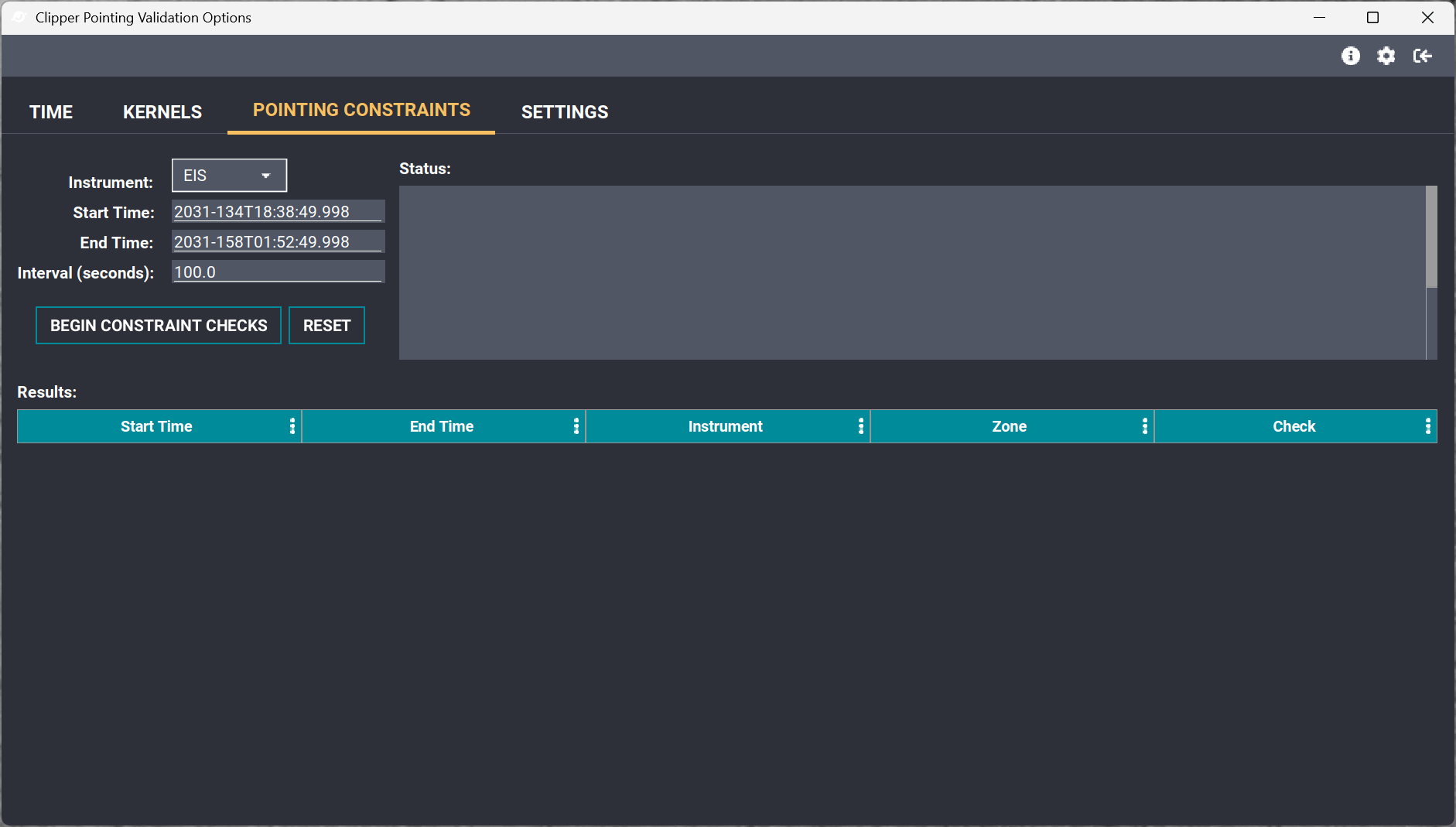The image size is (1456, 827).
Task: Close the Clipper Pointing Validation window
Action: pos(1427,17)
